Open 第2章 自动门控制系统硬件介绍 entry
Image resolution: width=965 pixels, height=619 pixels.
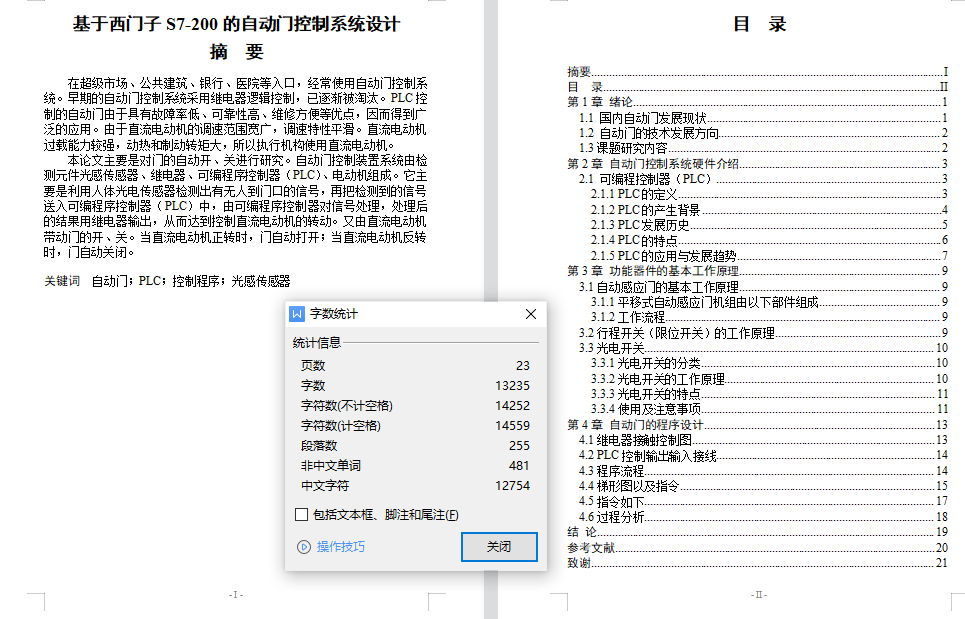(x=653, y=164)
